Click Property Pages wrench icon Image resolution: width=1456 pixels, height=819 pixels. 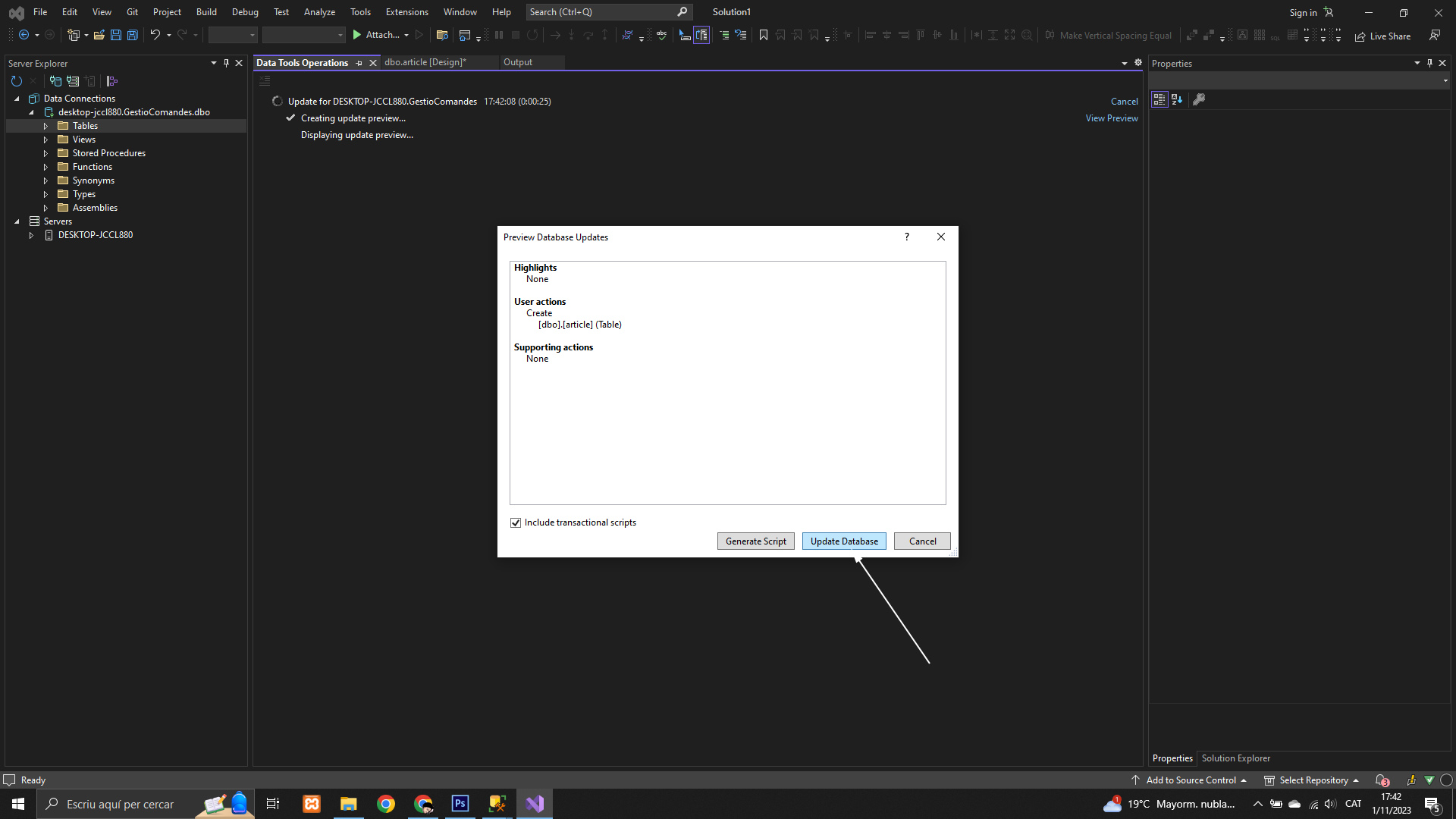[1199, 99]
